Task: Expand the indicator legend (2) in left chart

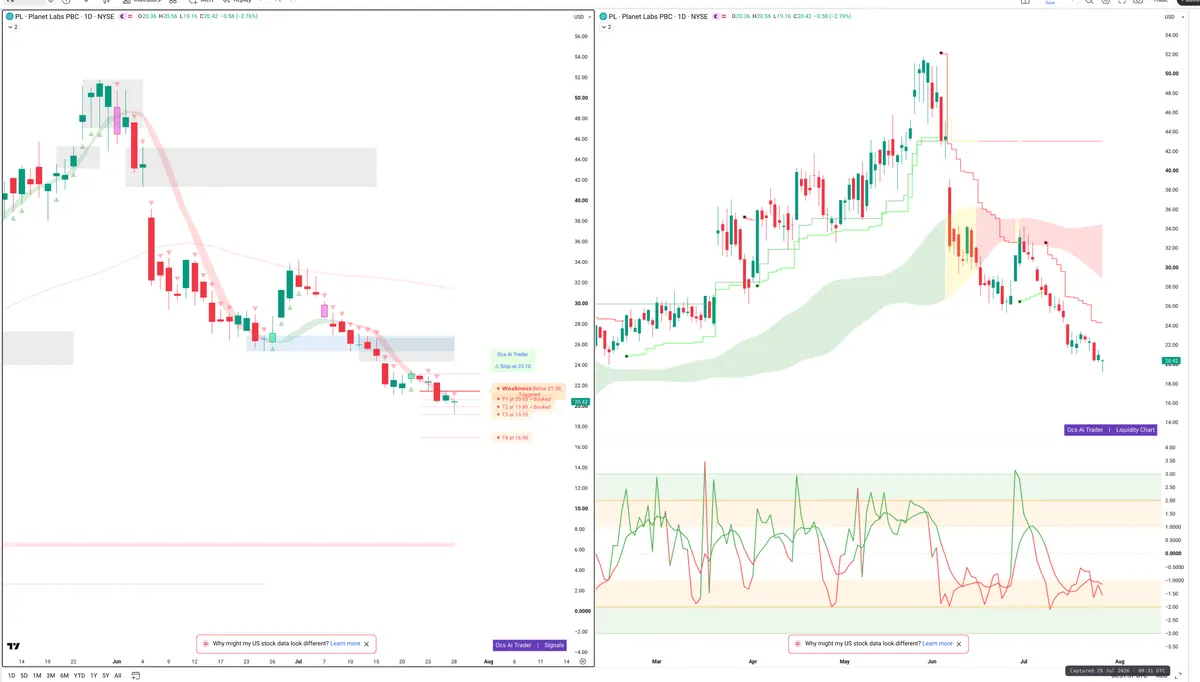Action: (x=11, y=28)
